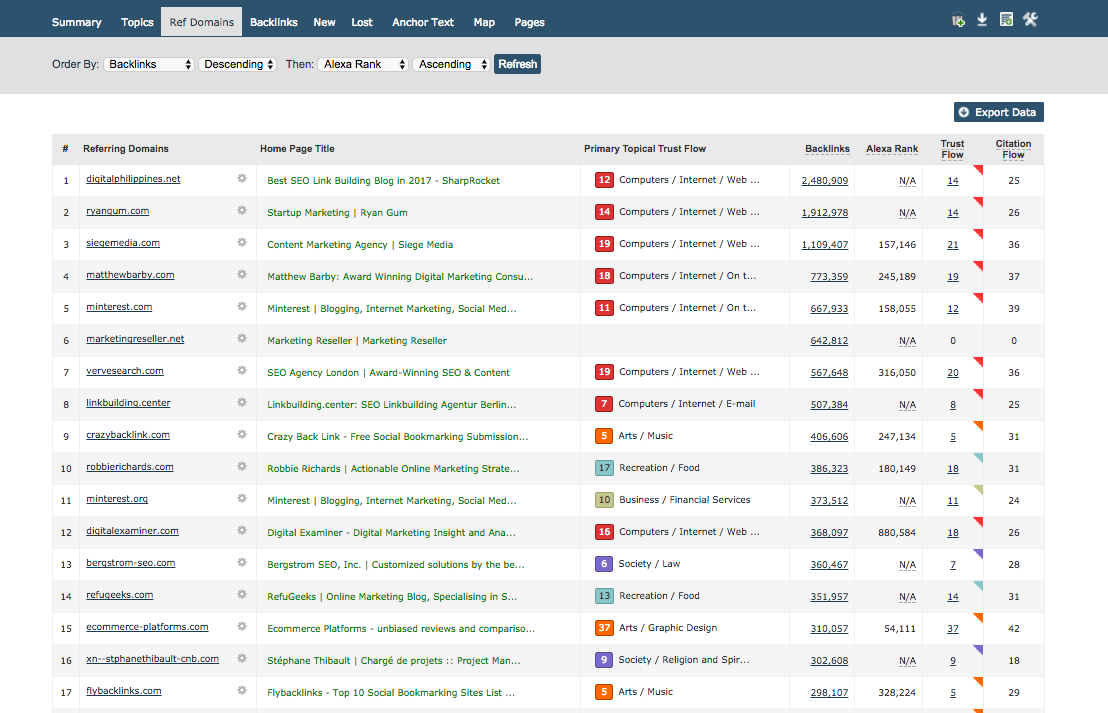
Task: Open the create report icon in header
Action: click(x=1006, y=20)
